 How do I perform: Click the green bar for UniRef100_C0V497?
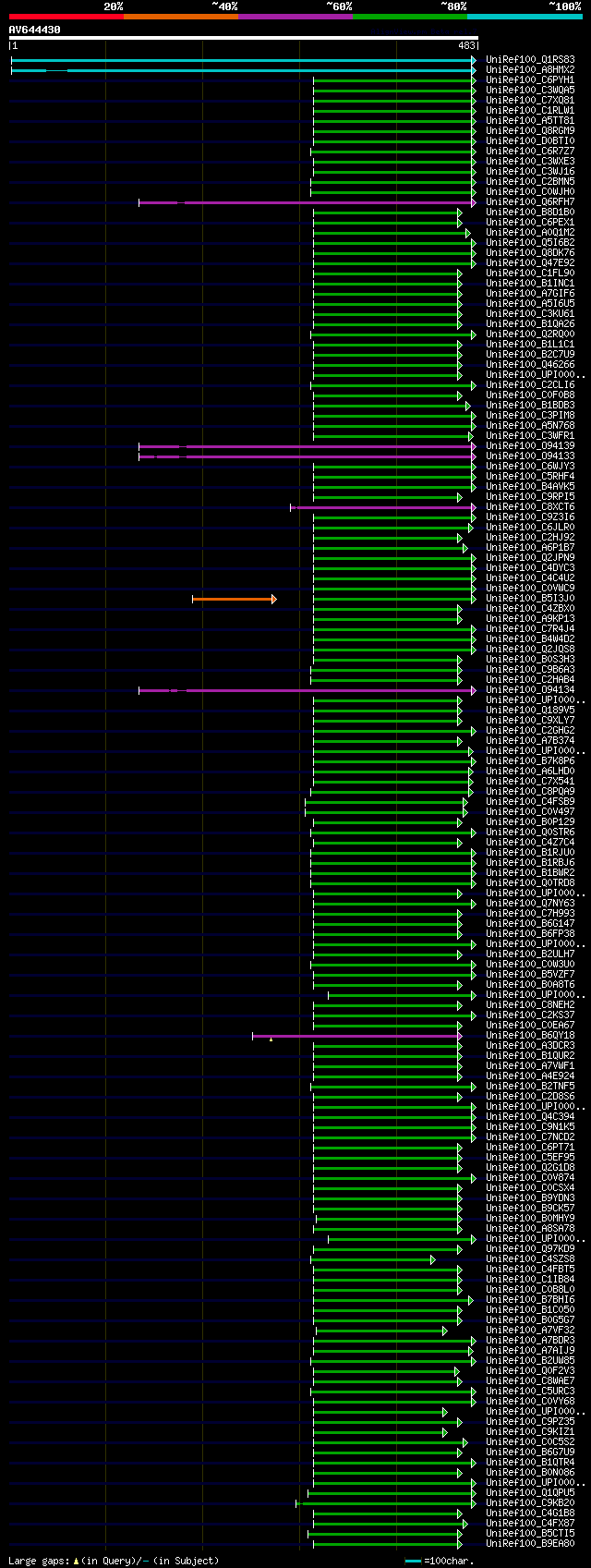[386, 812]
